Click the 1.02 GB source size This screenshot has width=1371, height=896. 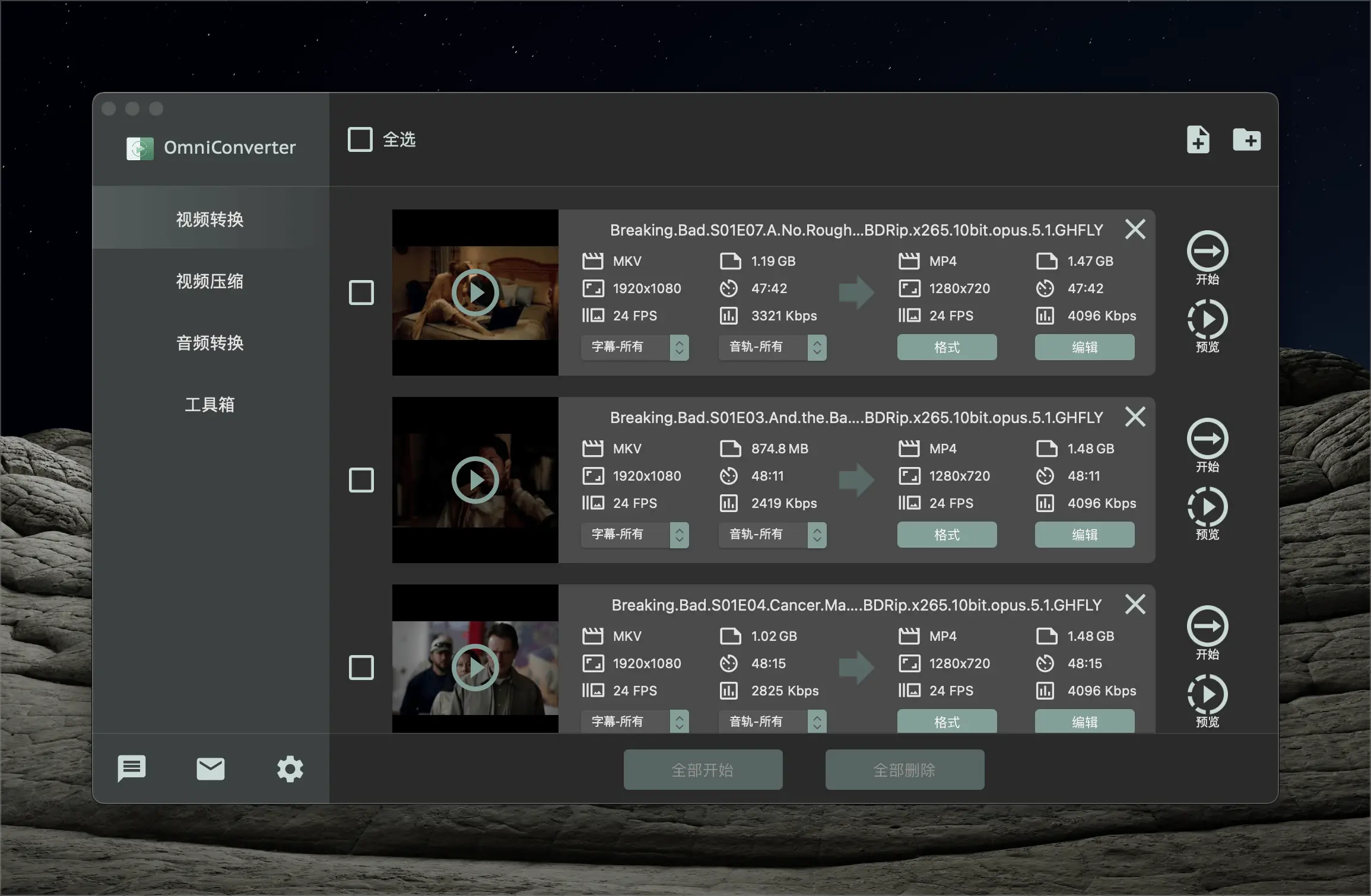tap(774, 636)
